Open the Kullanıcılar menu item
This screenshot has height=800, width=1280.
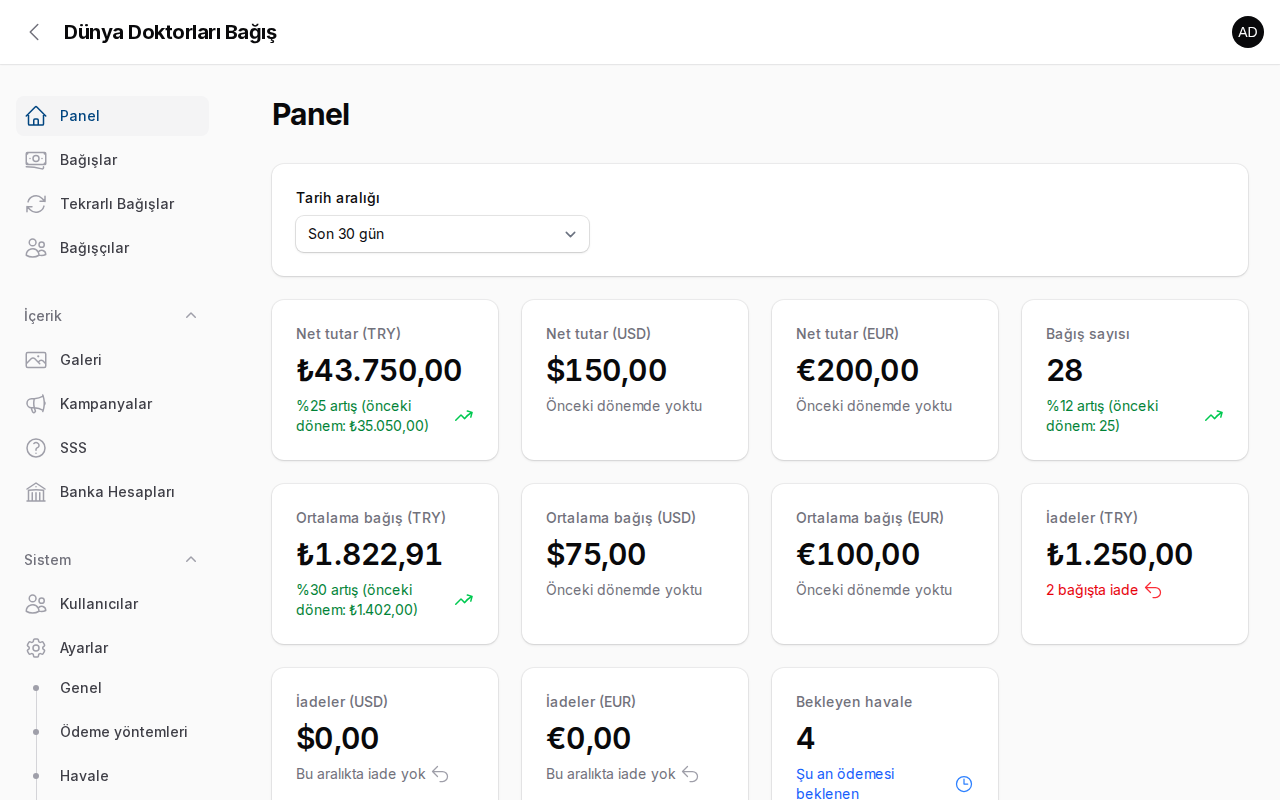coord(112,604)
